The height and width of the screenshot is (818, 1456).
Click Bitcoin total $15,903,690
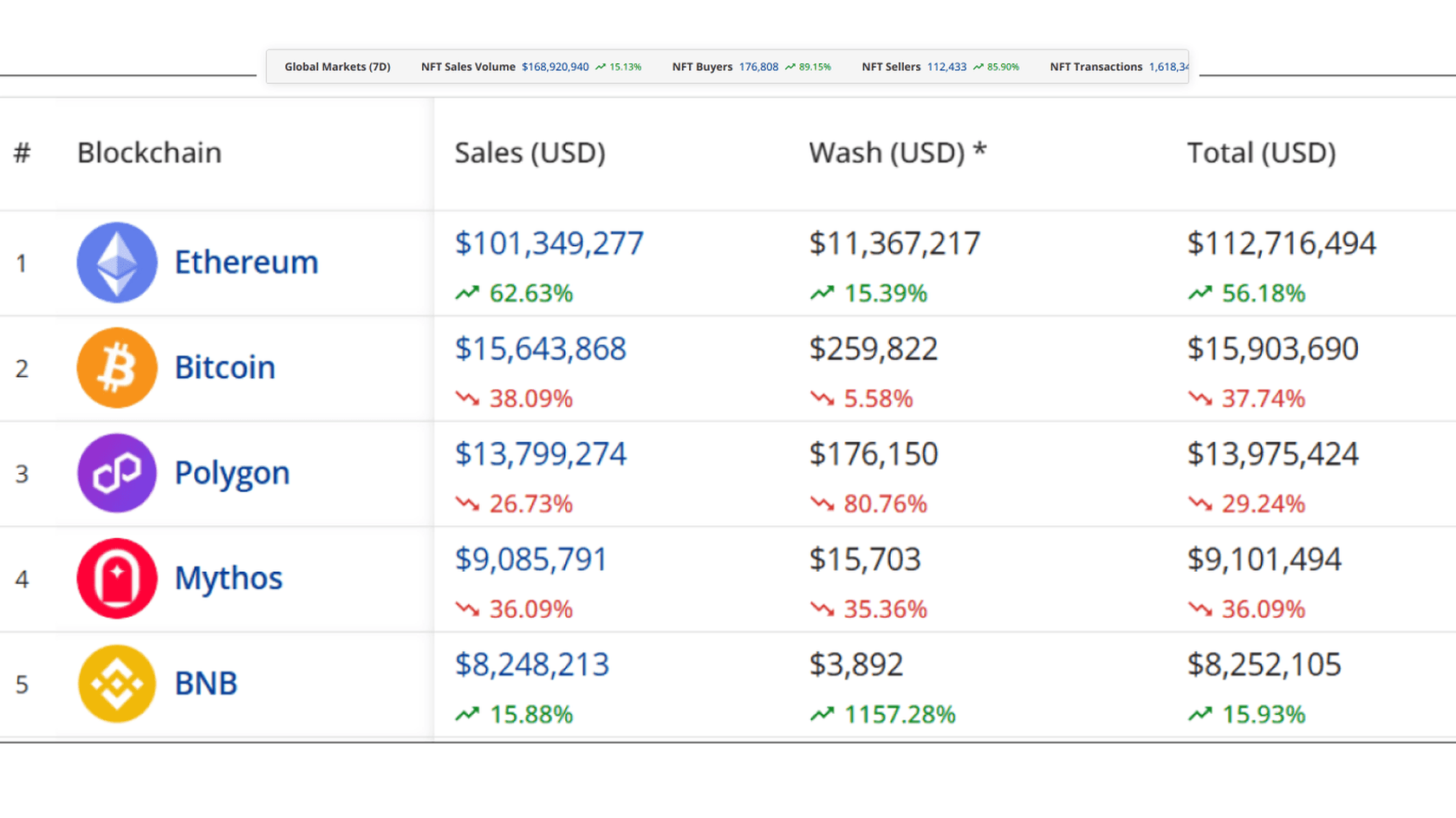coord(1272,349)
